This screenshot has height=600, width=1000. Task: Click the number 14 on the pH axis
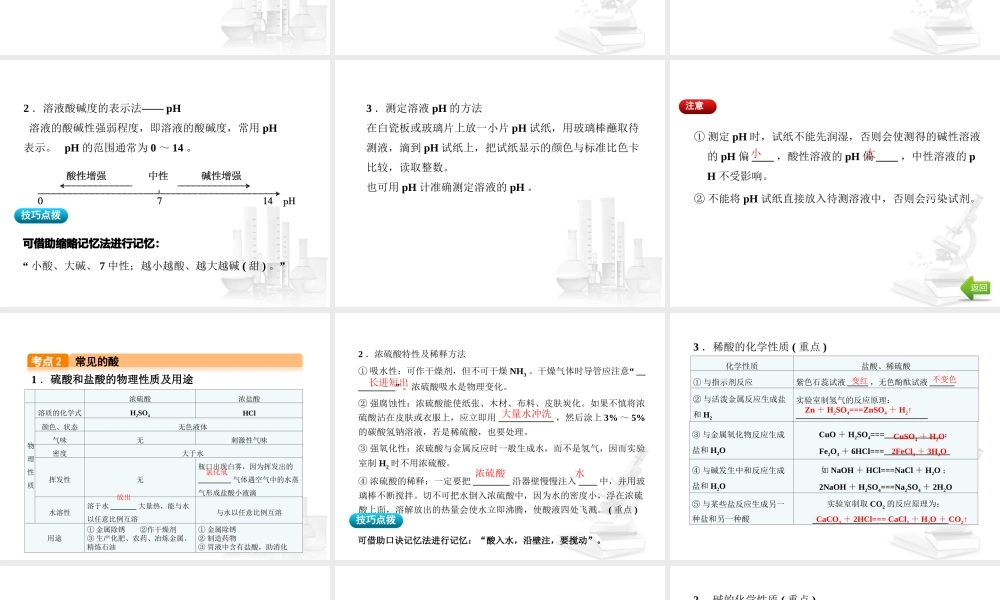(x=268, y=201)
